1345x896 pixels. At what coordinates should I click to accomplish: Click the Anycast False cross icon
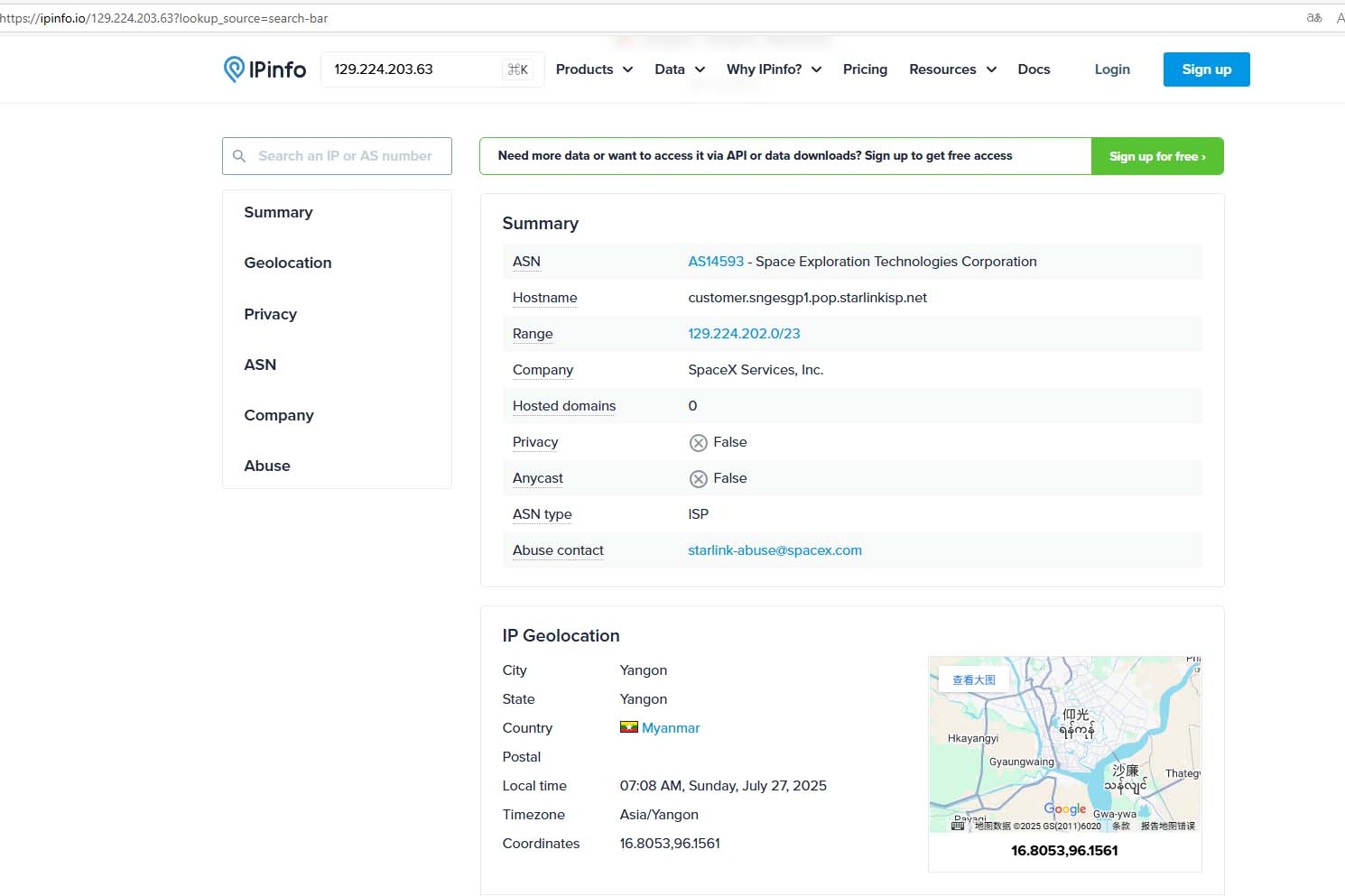(698, 478)
